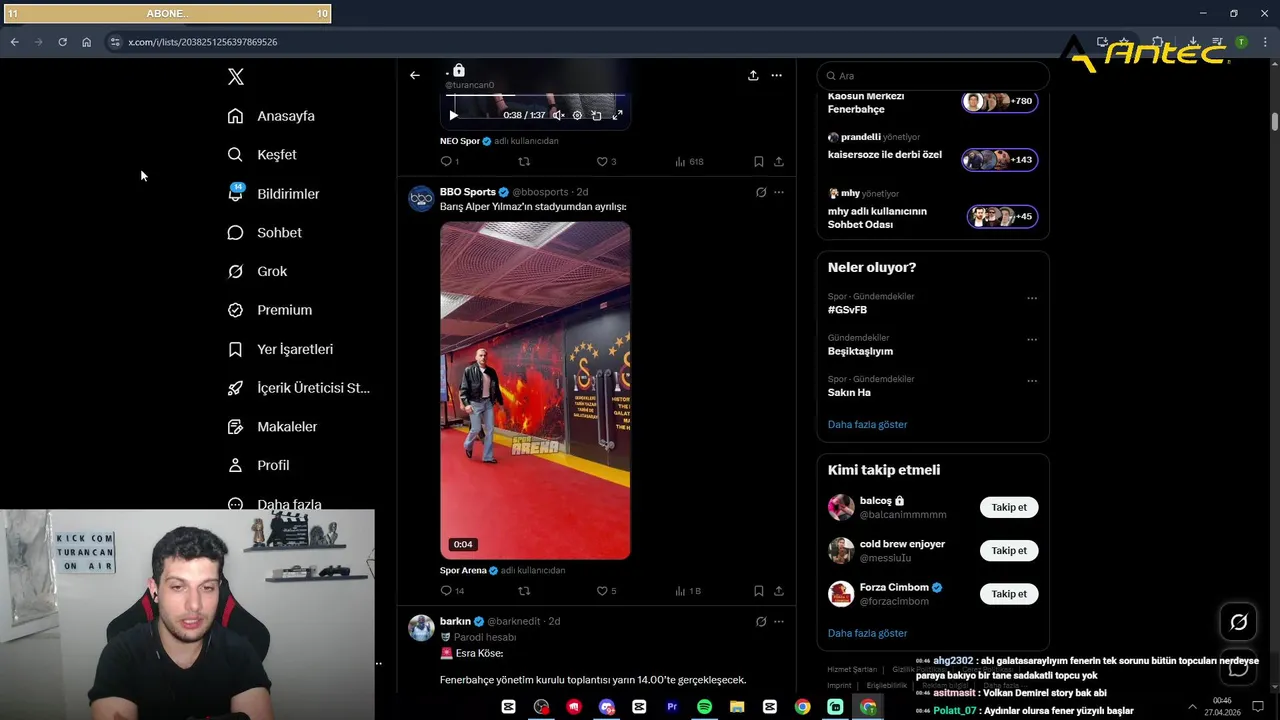Follow cold brew enjoyer with Takip et
The width and height of the screenshot is (1280, 720).
1009,551
